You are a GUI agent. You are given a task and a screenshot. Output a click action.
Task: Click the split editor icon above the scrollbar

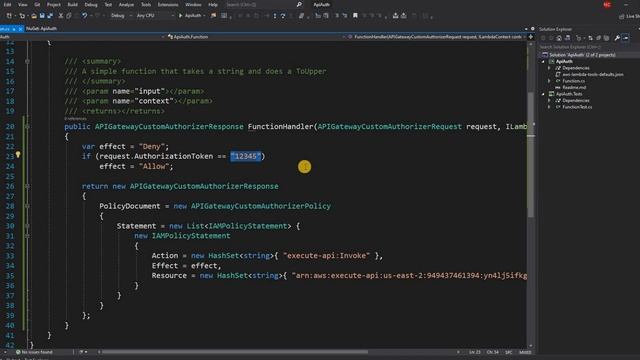coord(531,37)
